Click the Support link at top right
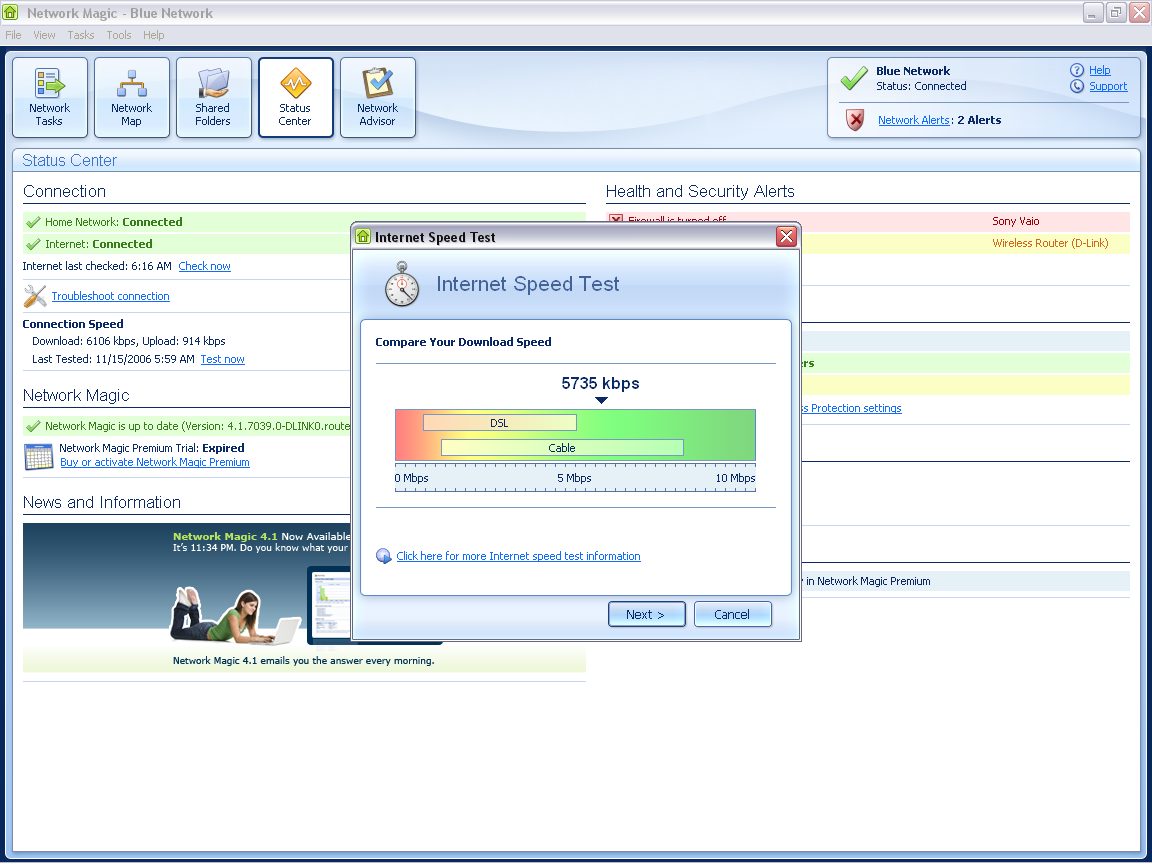This screenshot has width=1152, height=864. 1108,86
